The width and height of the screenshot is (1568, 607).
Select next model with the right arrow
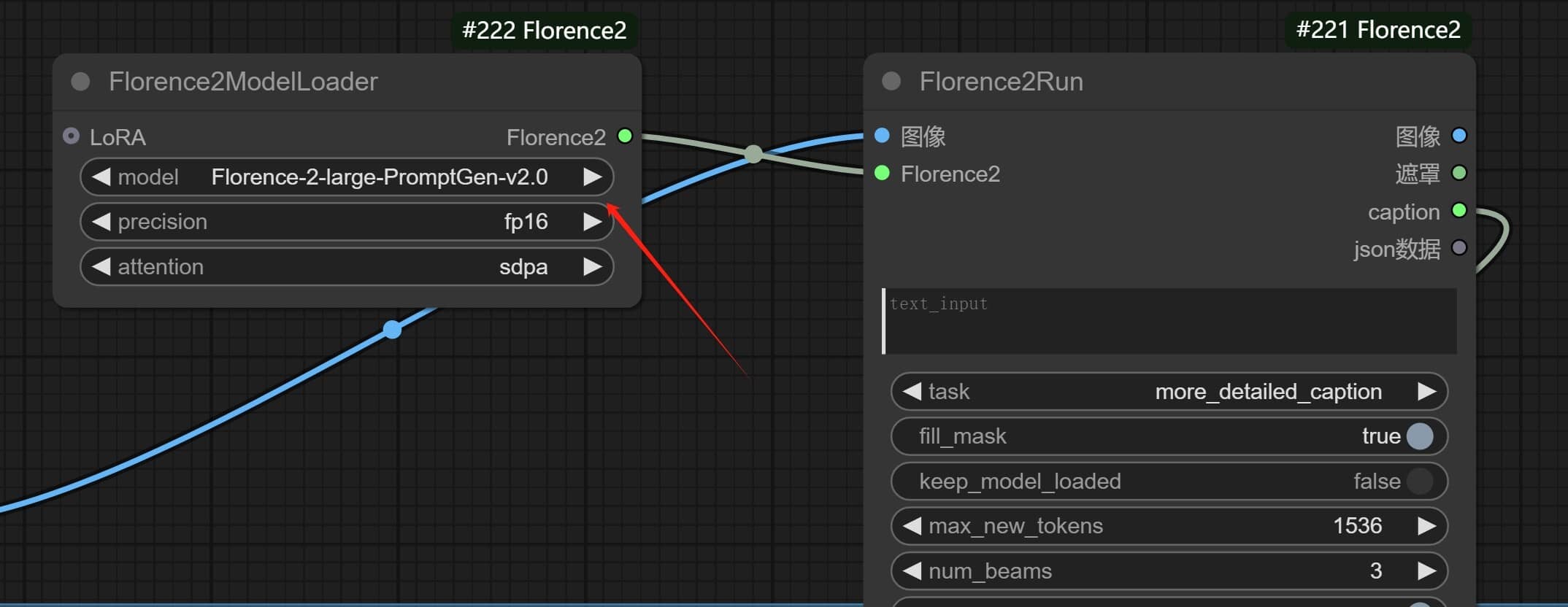tap(592, 177)
